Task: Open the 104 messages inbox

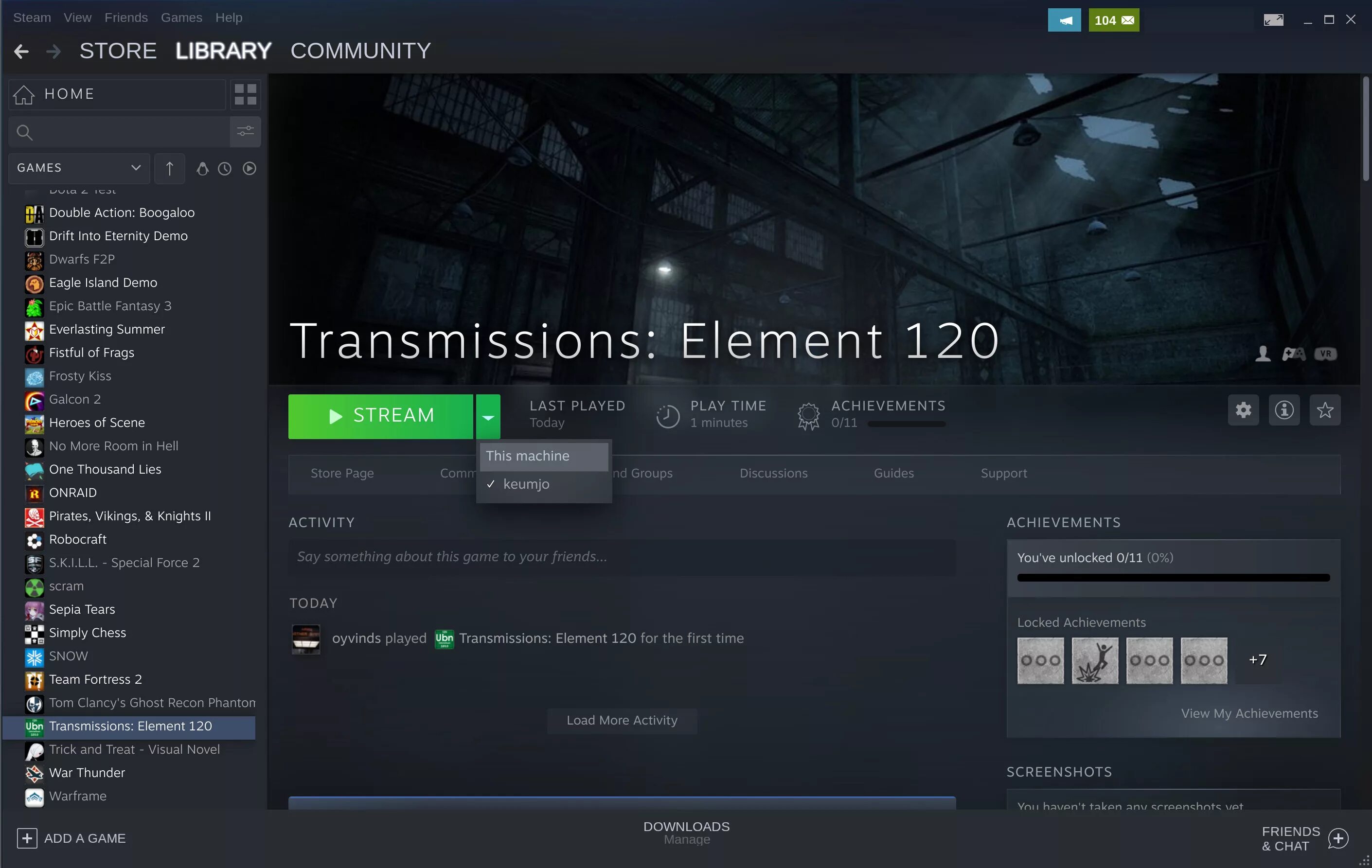Action: click(1114, 20)
